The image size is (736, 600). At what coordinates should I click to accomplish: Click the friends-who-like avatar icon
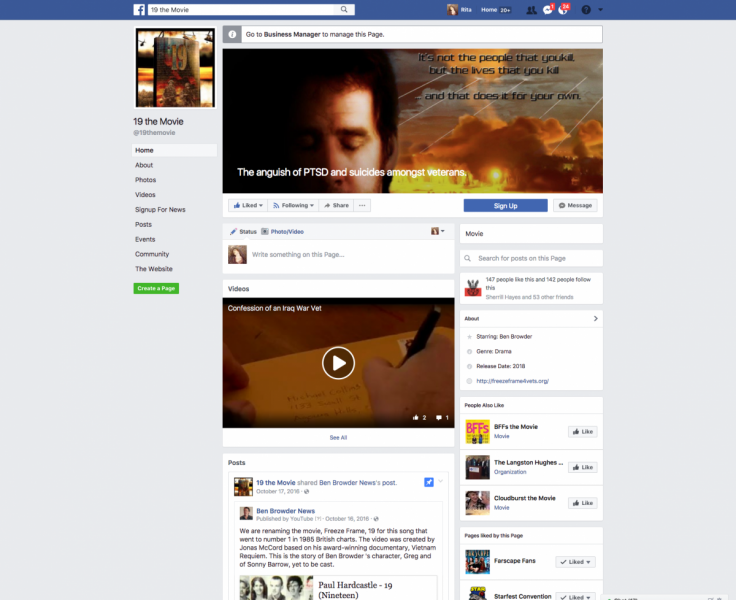point(473,288)
